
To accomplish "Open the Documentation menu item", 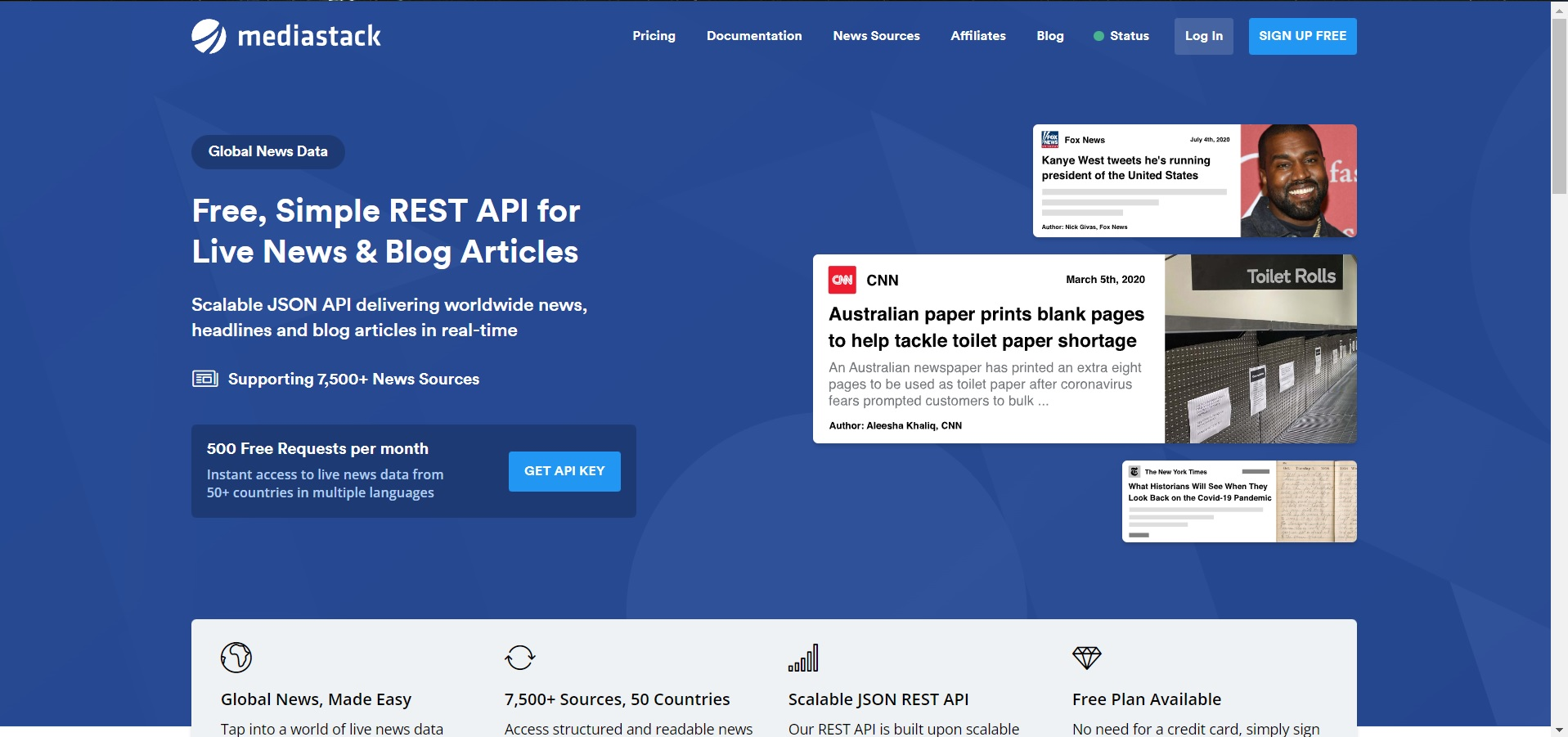I will click(754, 36).
